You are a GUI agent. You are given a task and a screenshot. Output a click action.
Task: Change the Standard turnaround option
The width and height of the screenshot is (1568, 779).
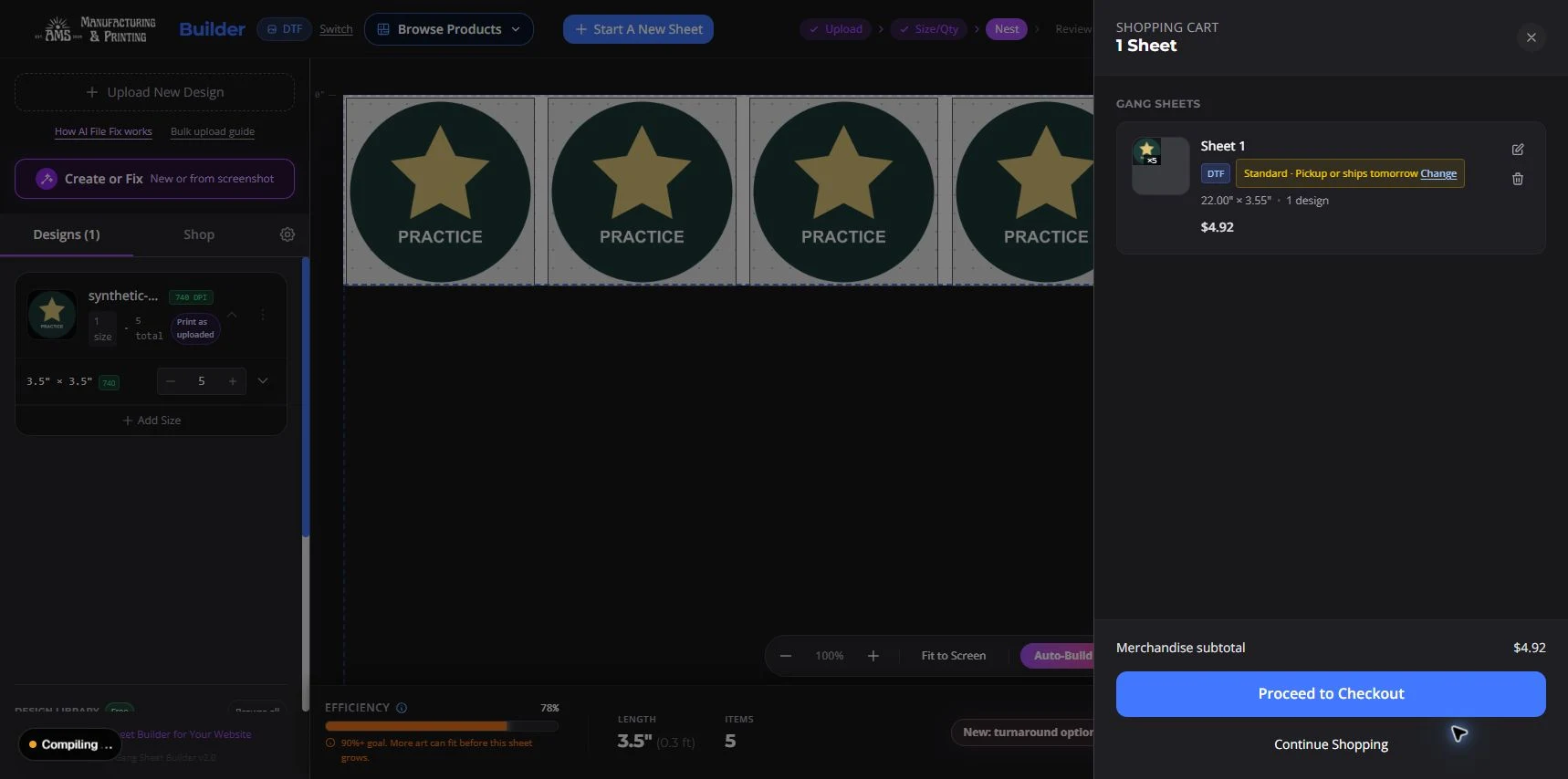point(1438,173)
